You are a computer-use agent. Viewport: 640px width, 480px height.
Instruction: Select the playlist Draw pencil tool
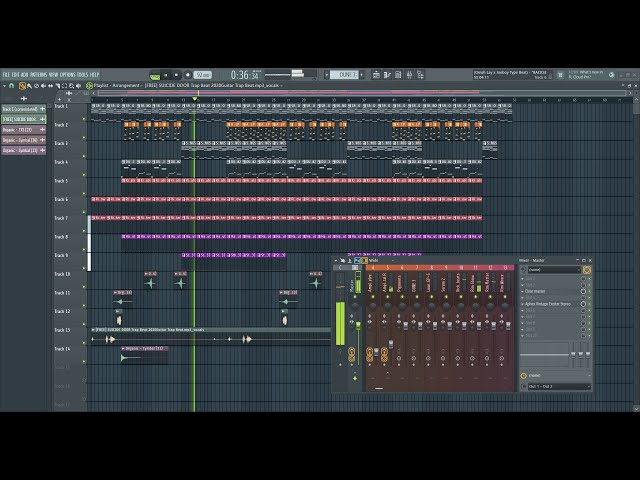tap(22, 86)
